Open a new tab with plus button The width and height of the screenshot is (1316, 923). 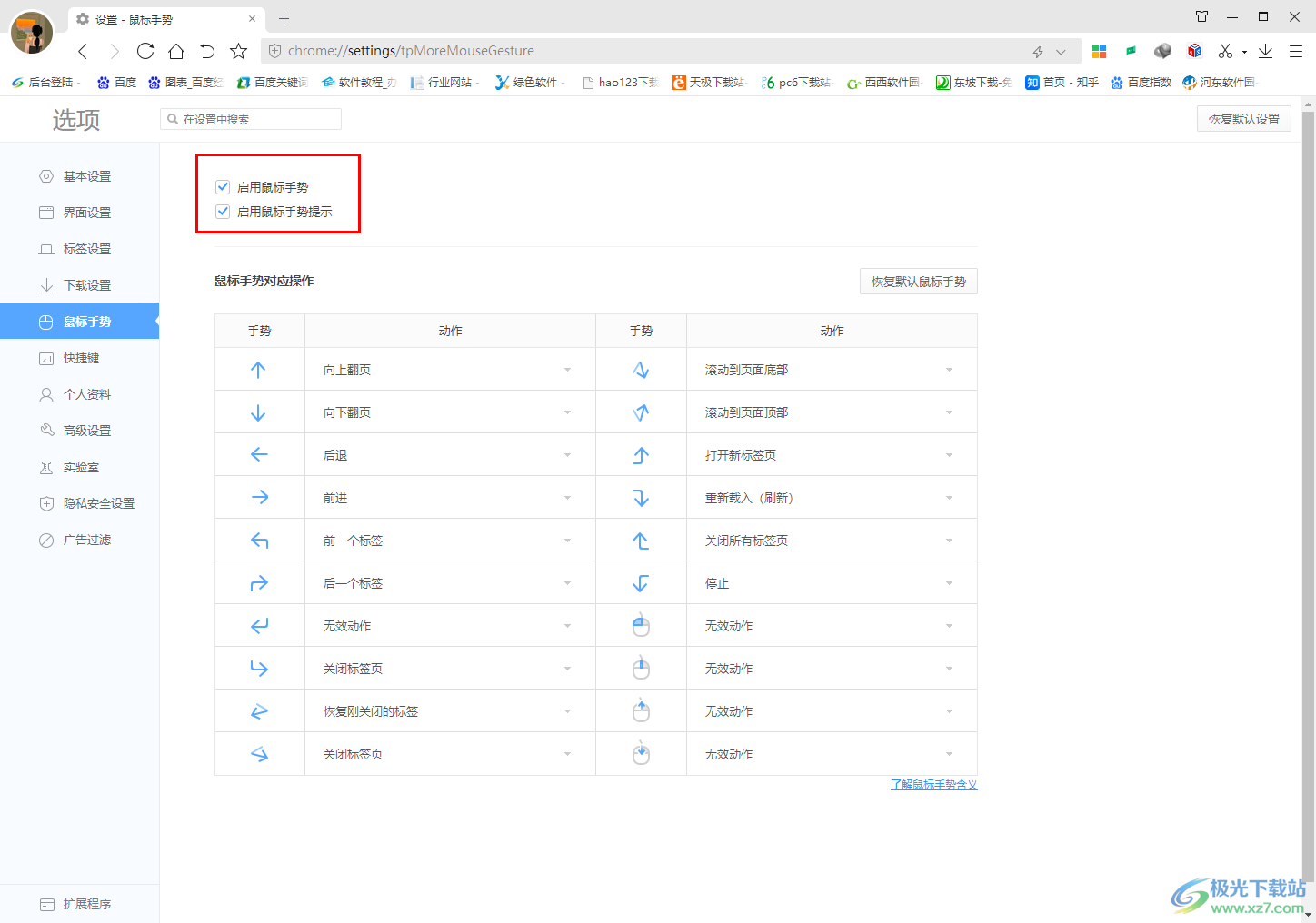click(284, 18)
